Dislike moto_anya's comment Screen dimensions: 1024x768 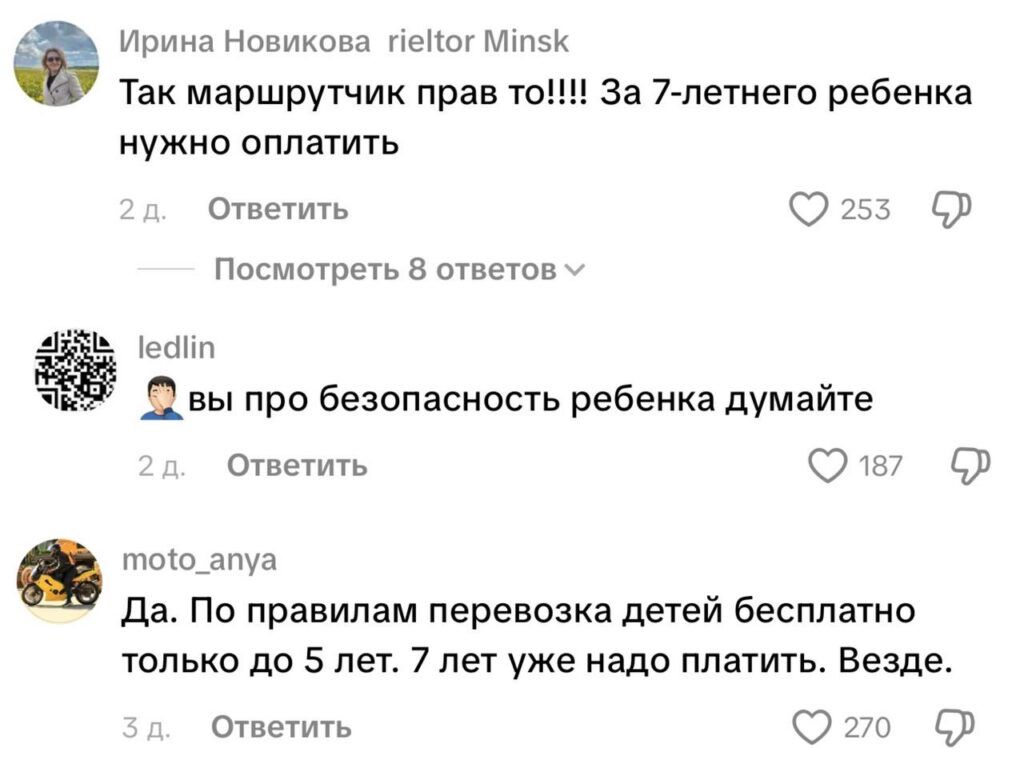[953, 726]
